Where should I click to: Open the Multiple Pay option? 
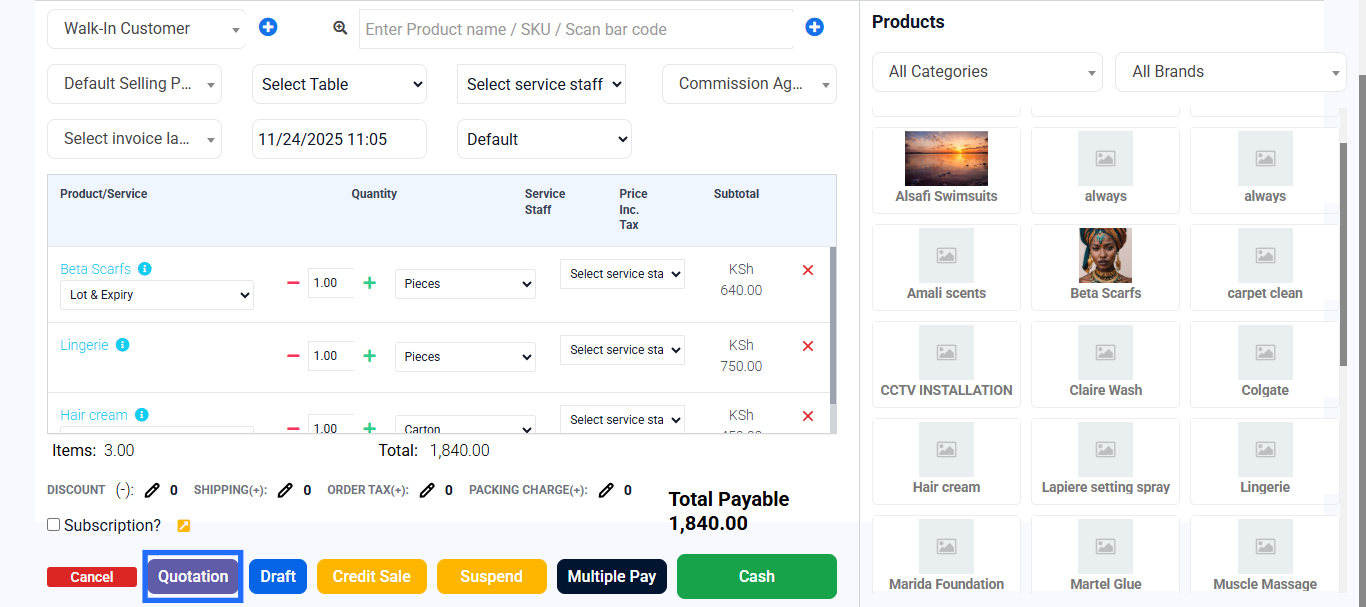click(612, 576)
